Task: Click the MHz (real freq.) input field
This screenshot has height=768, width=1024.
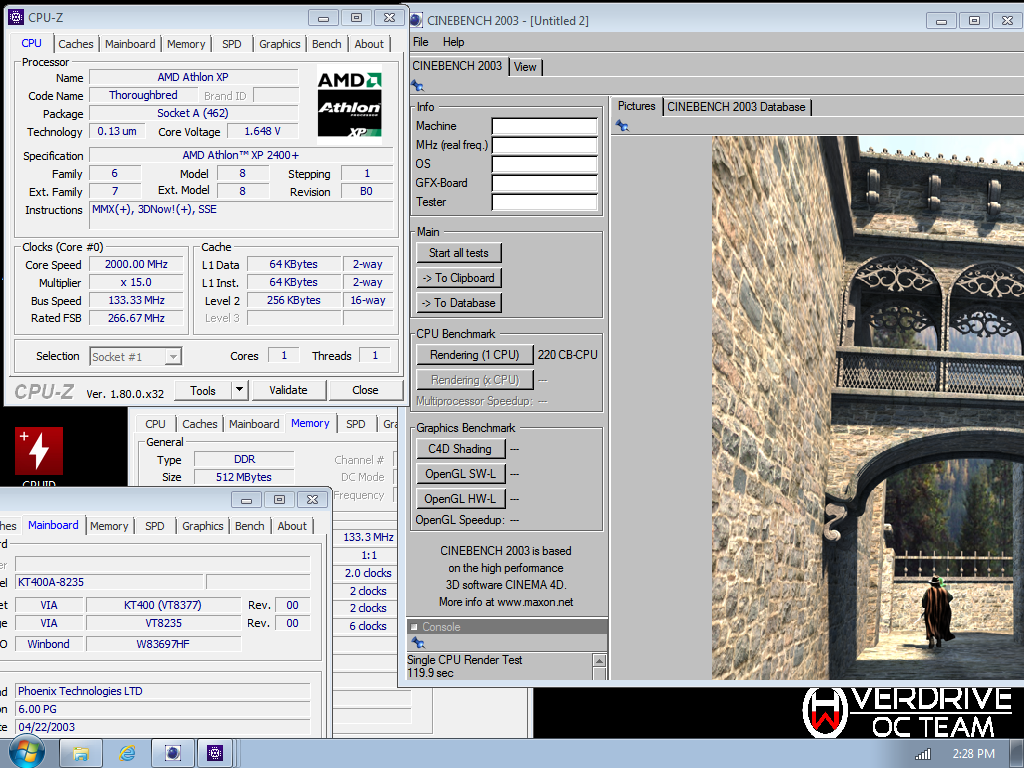Action: click(x=545, y=145)
